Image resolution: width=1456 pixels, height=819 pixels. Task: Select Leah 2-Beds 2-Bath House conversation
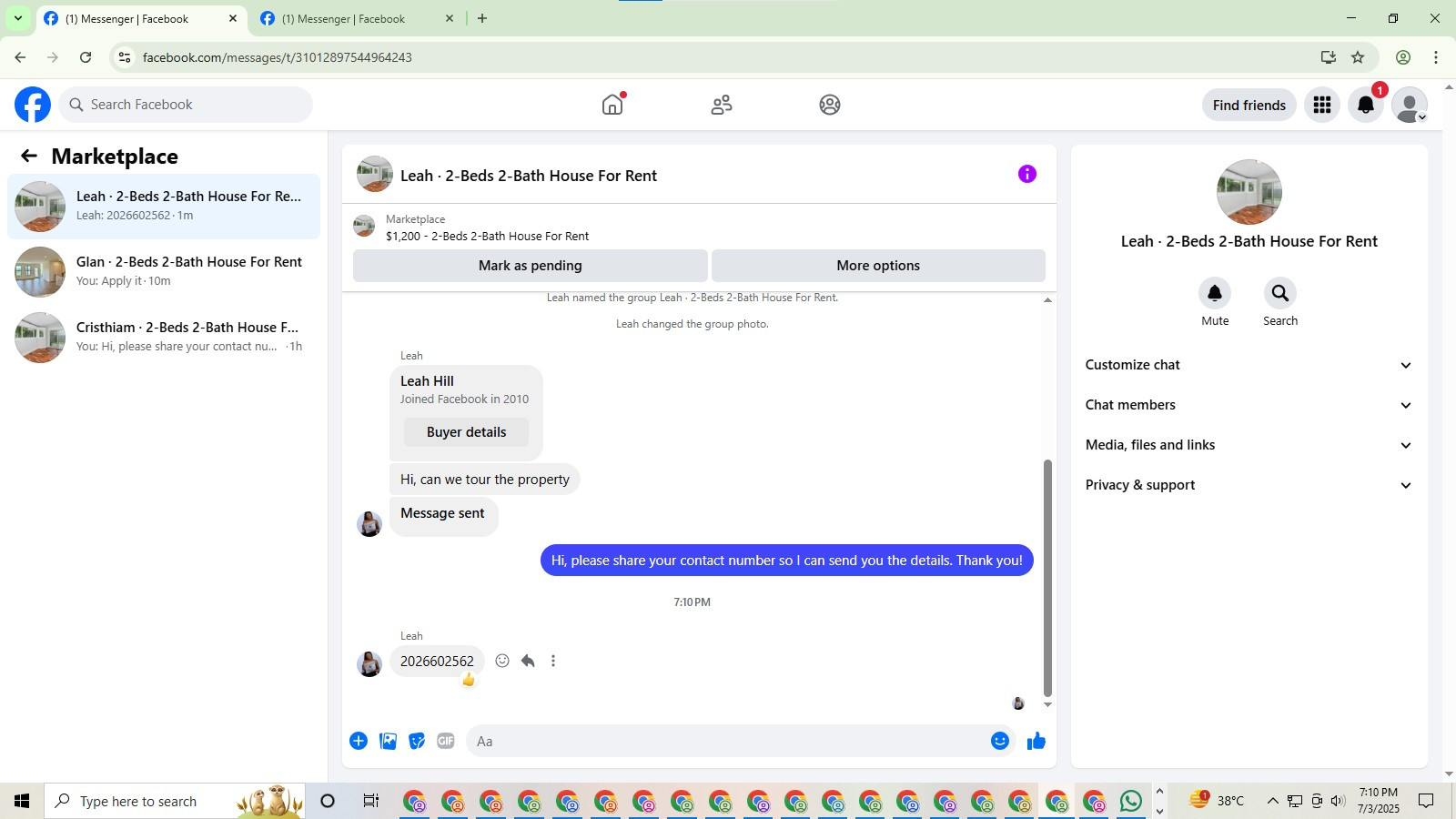pos(164,207)
